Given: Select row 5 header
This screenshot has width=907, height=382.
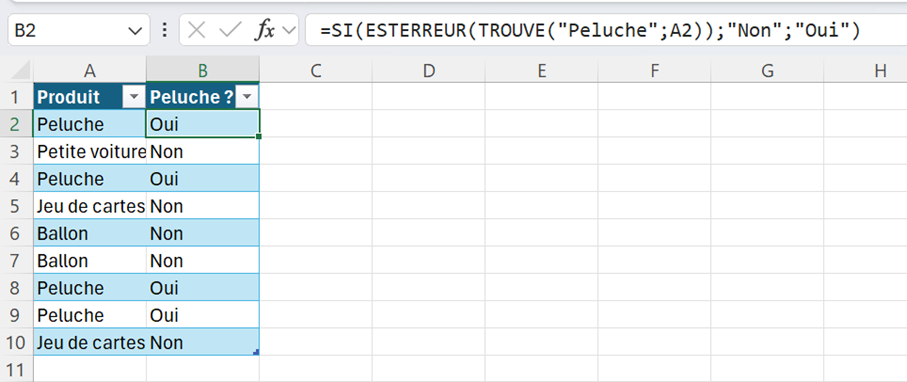Looking at the screenshot, I should pos(16,207).
